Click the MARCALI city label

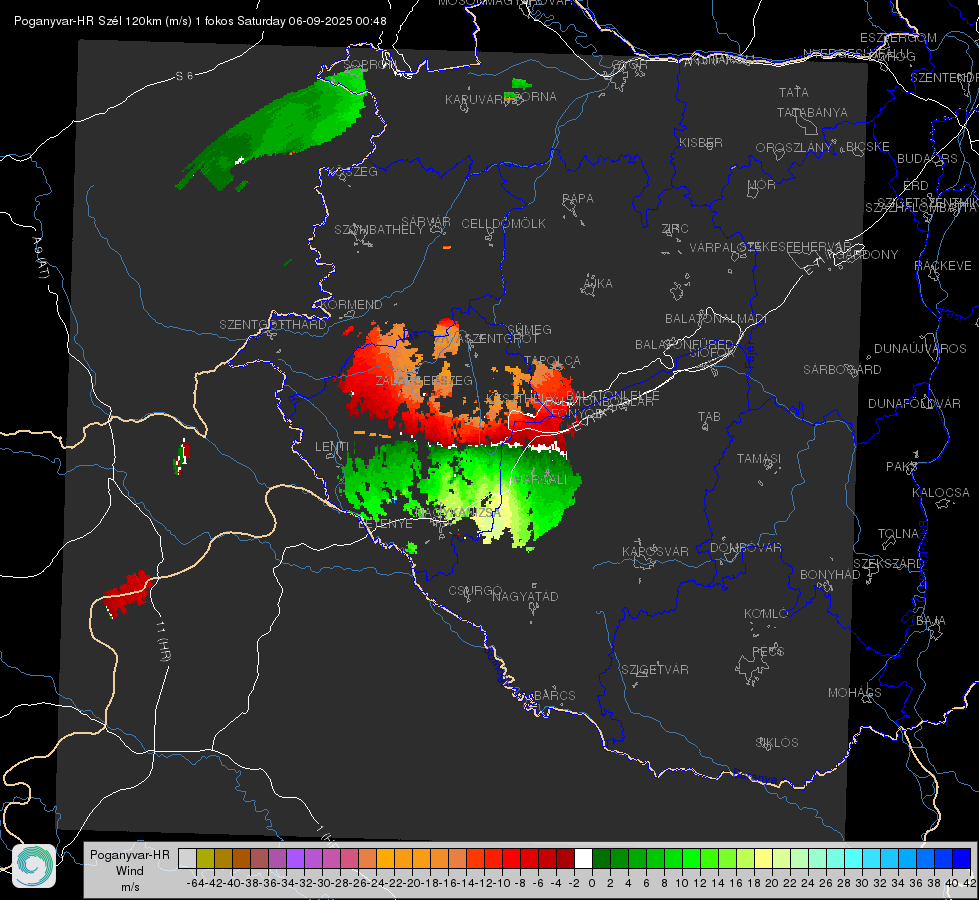(x=540, y=480)
